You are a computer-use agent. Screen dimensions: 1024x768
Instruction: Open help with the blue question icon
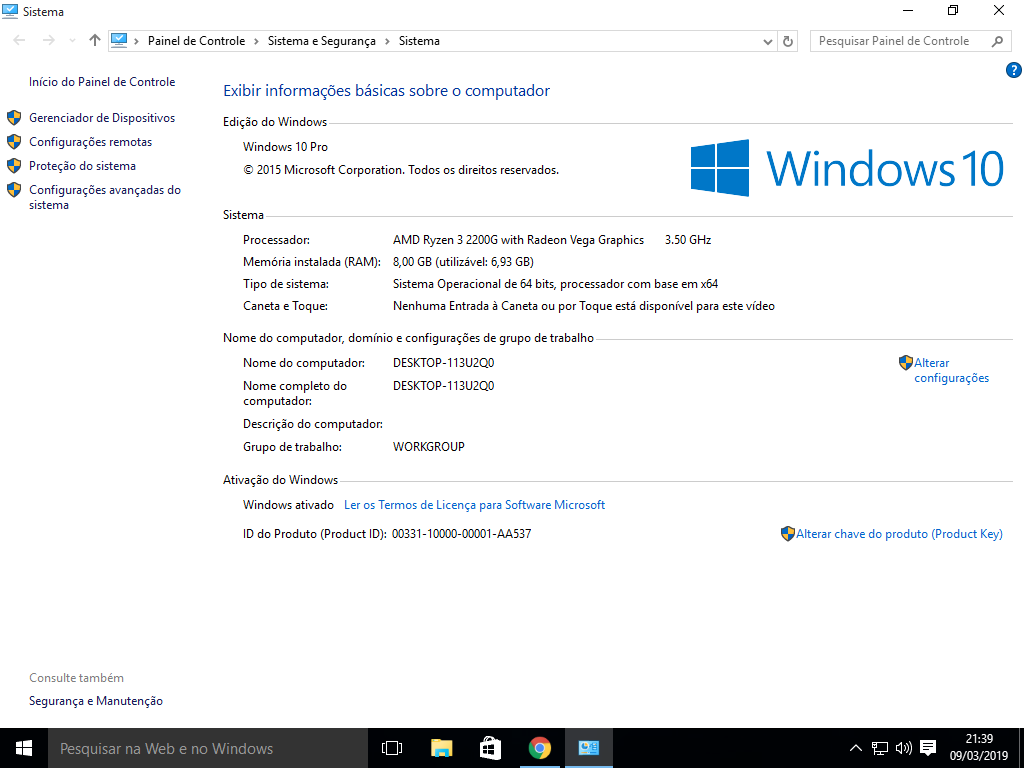1014,70
